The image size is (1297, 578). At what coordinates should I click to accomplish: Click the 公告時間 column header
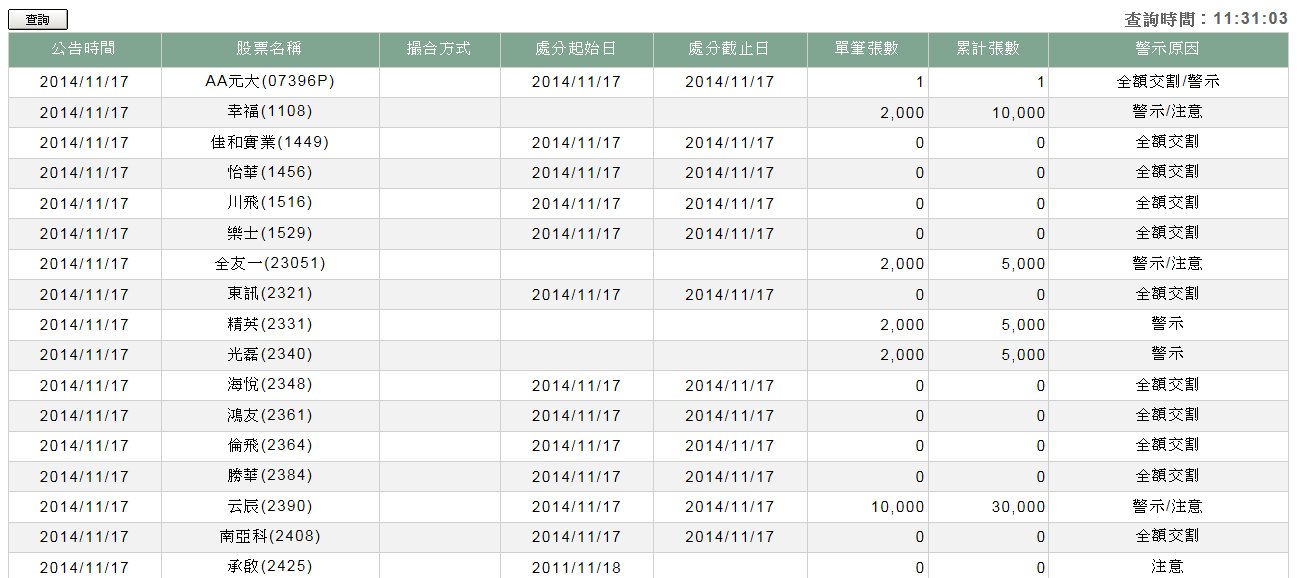(x=84, y=49)
